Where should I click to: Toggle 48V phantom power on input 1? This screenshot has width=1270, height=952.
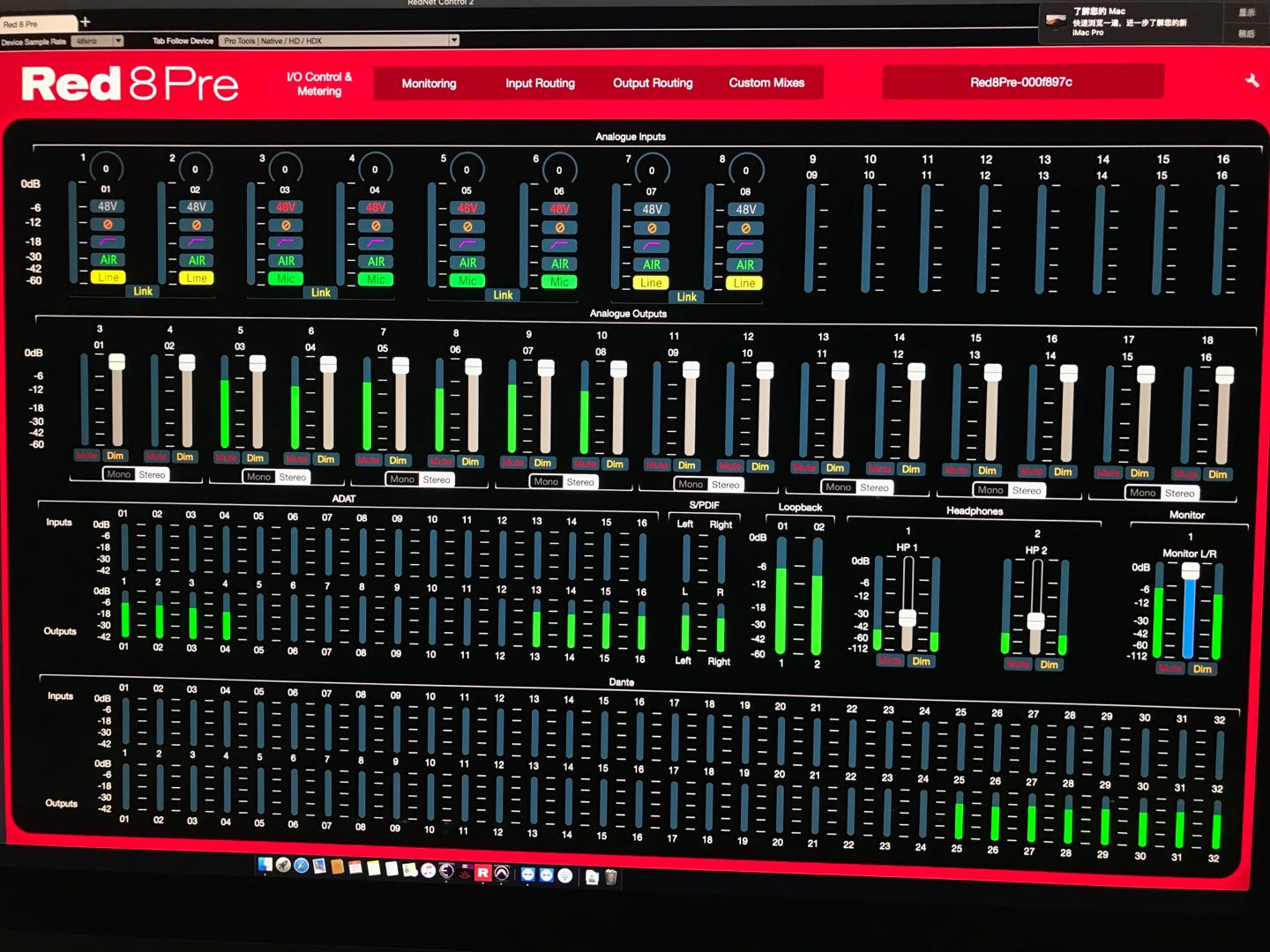point(108,206)
